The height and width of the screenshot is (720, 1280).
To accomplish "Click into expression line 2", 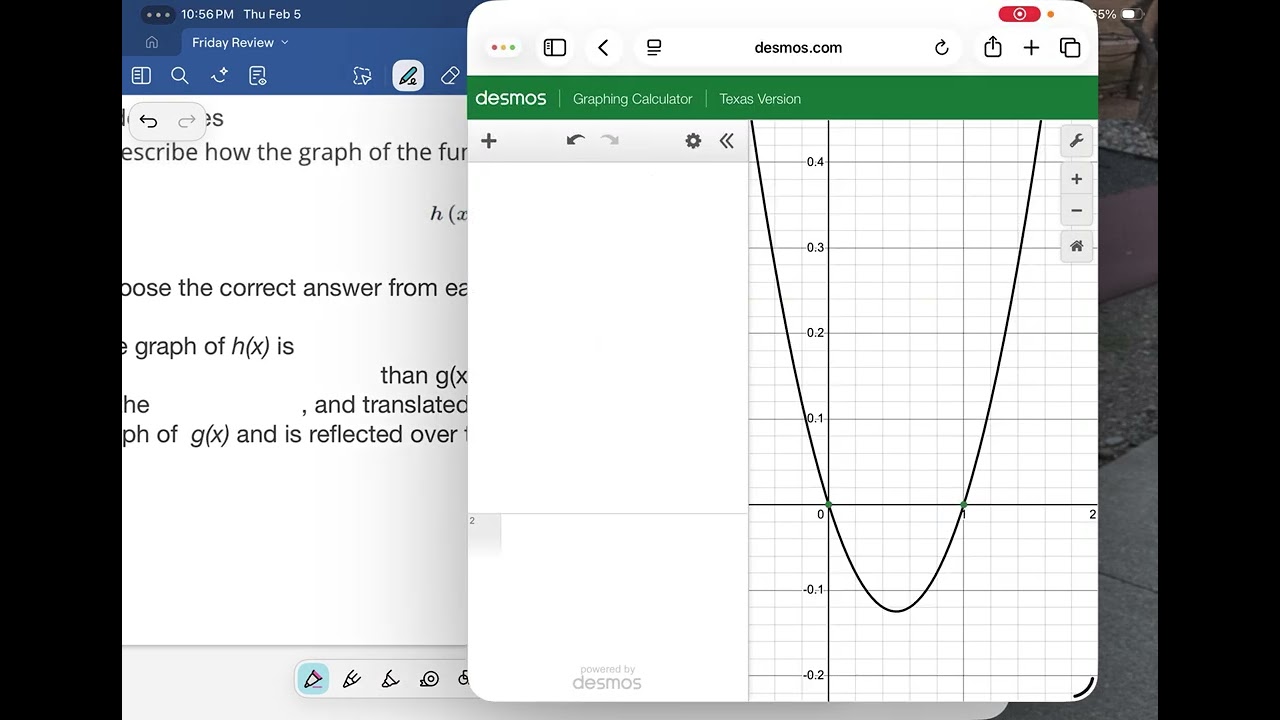I will (x=608, y=535).
